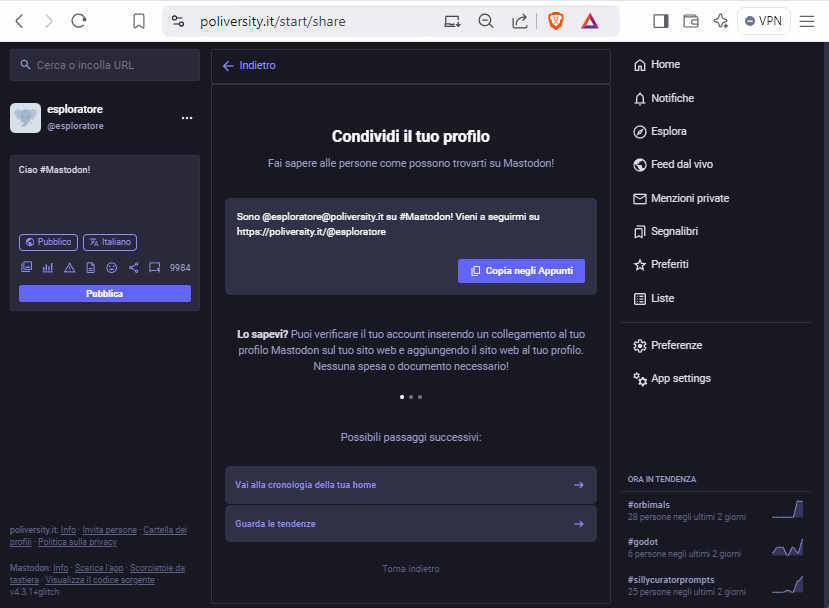The width and height of the screenshot is (829, 608).
Task: Click the browser forward arrow
Action: 49,21
